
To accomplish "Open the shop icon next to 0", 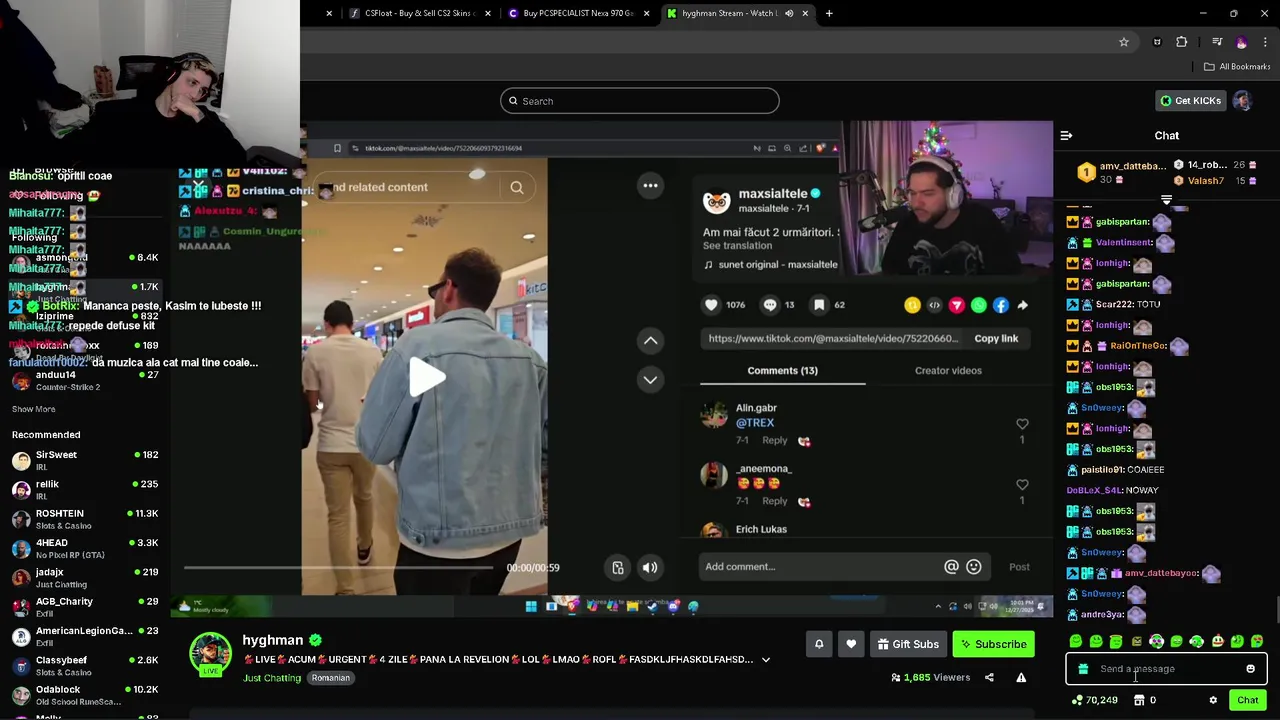I will point(1139,700).
